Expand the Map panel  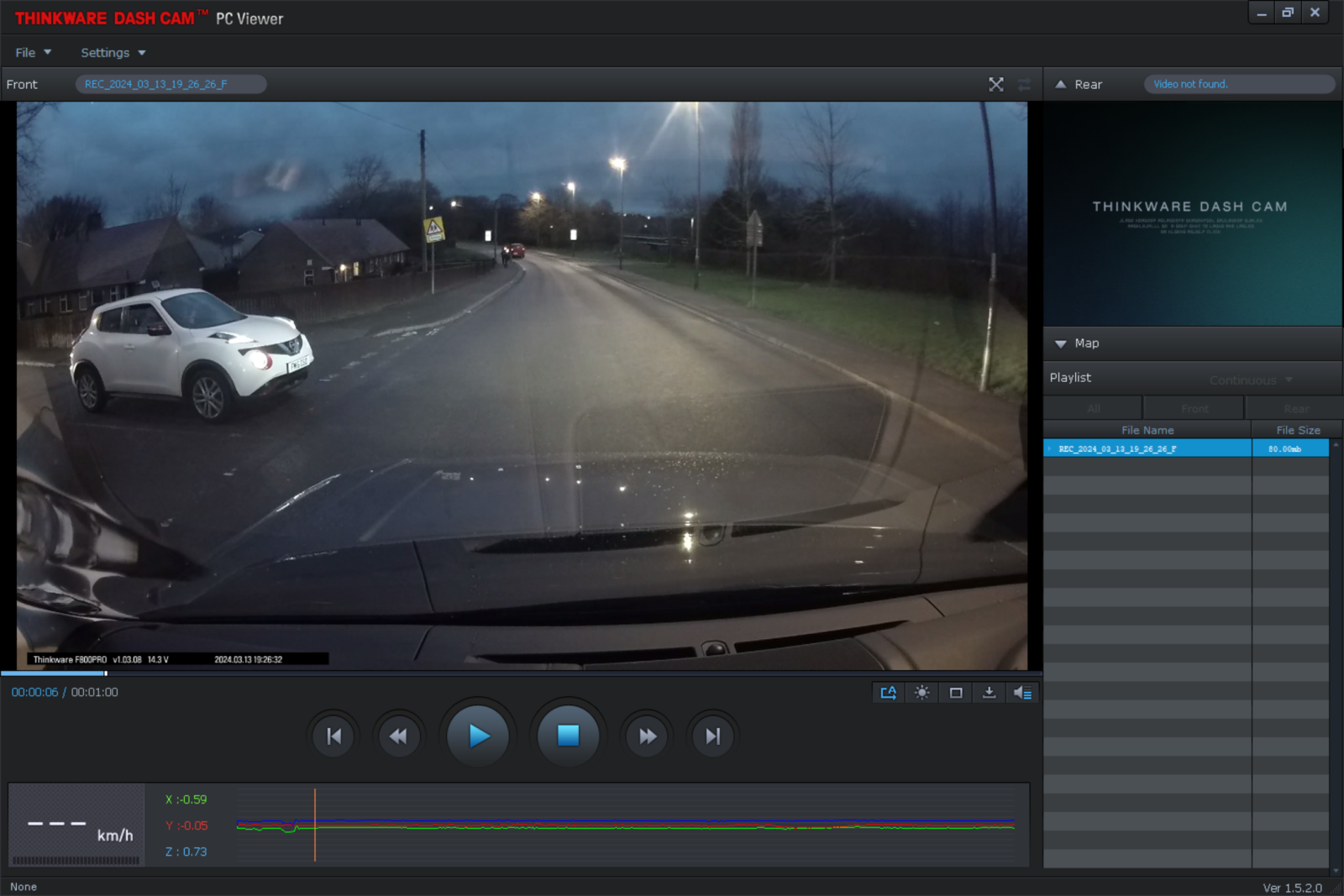tap(1061, 343)
